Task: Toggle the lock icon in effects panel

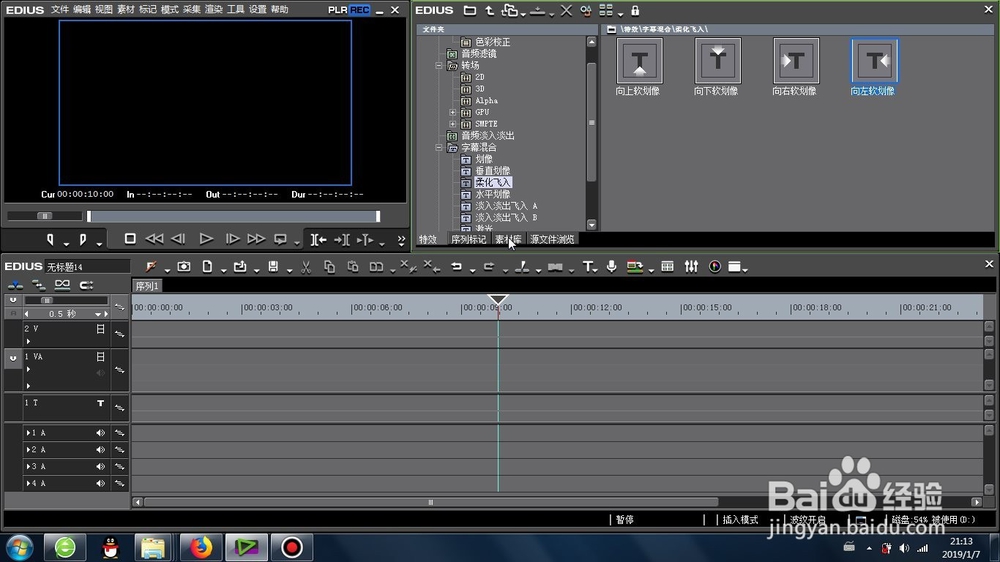Action: [635, 10]
